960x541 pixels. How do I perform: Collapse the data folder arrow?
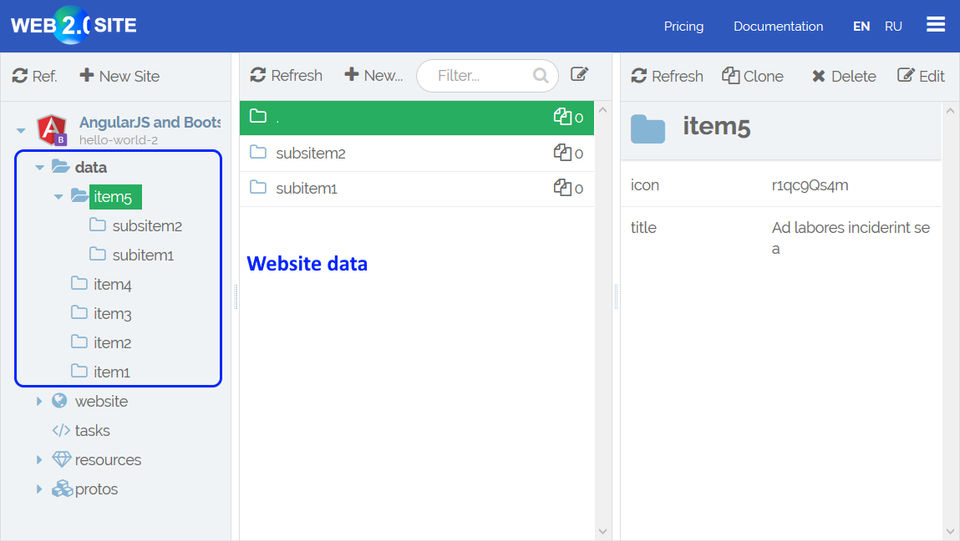(40, 167)
